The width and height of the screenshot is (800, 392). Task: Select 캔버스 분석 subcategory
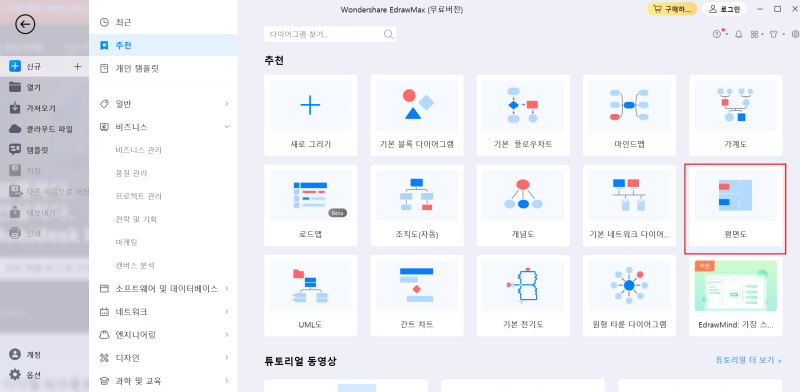tap(135, 265)
